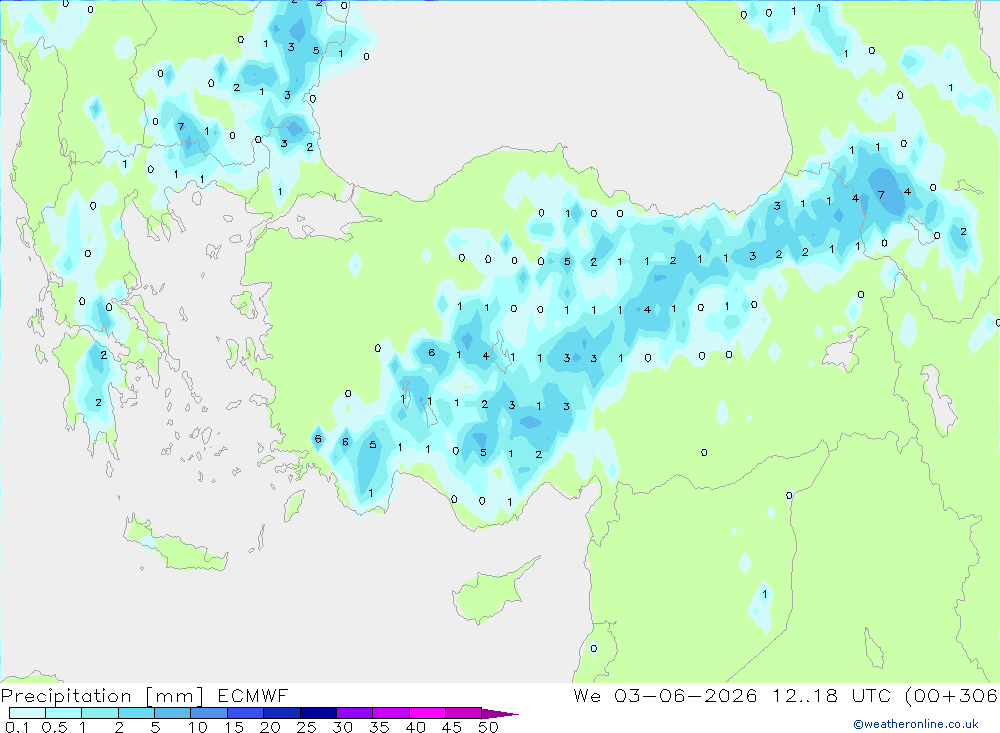Click the legend label '25'
The width and height of the screenshot is (1000, 733).
tap(307, 727)
